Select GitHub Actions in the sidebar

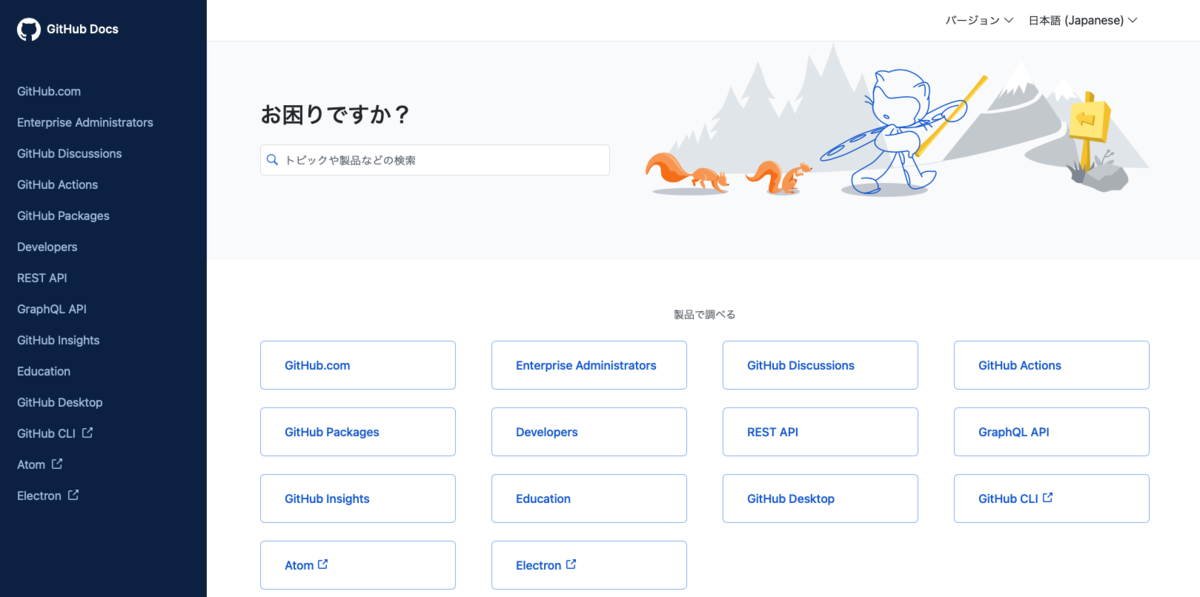click(57, 184)
